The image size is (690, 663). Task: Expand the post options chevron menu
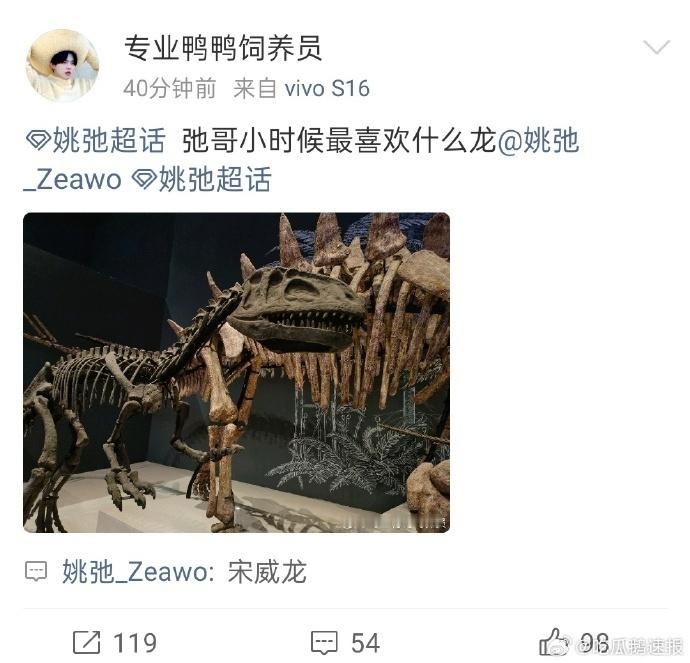pyautogui.click(x=656, y=47)
